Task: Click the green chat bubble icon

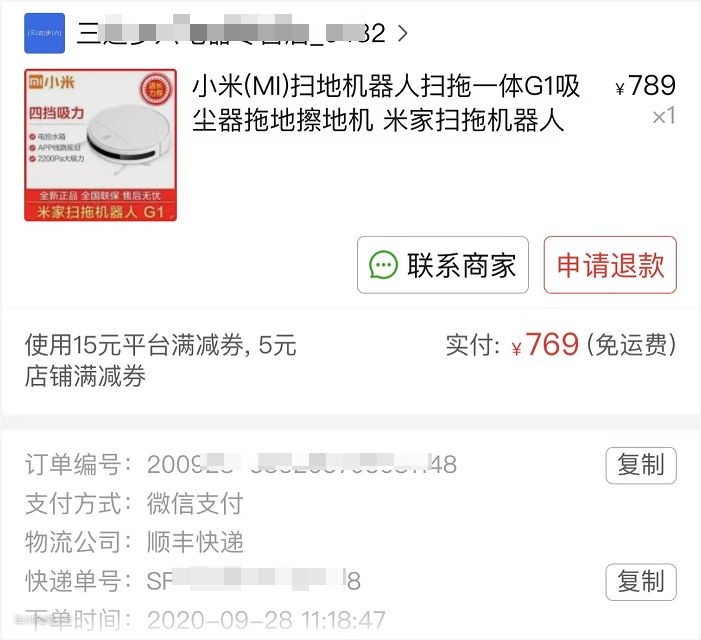Action: pos(383,265)
